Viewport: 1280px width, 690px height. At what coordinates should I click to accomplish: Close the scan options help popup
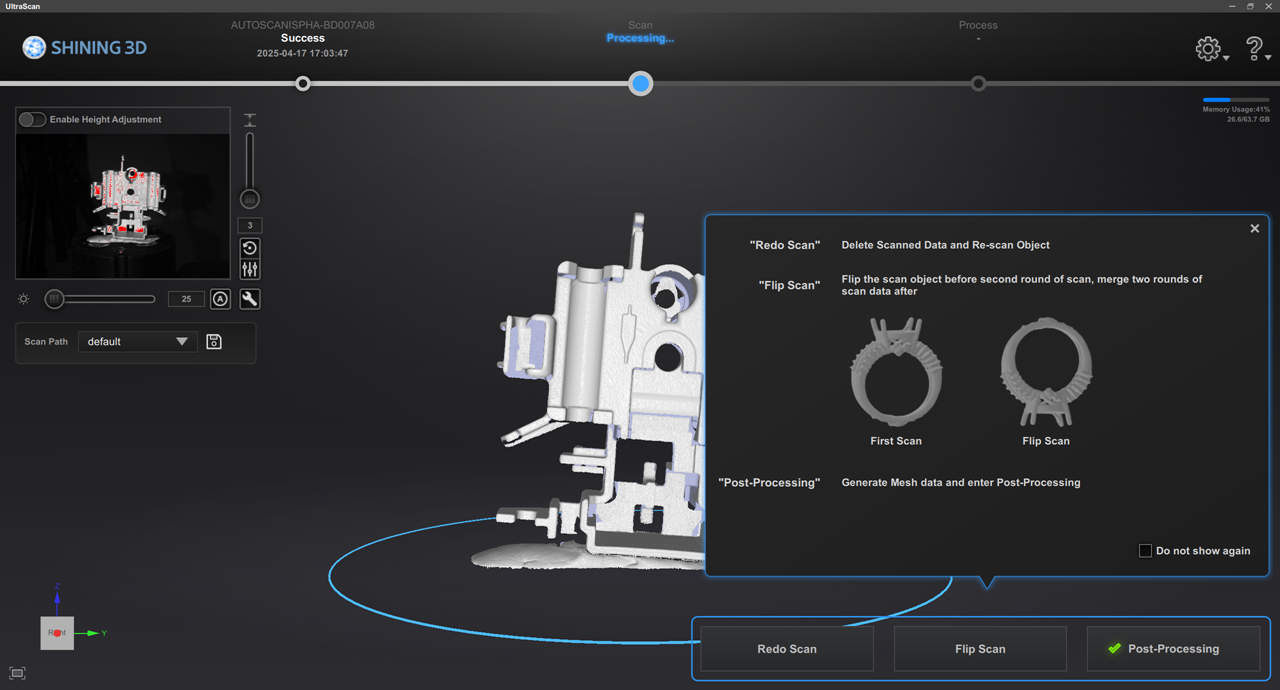1254,229
